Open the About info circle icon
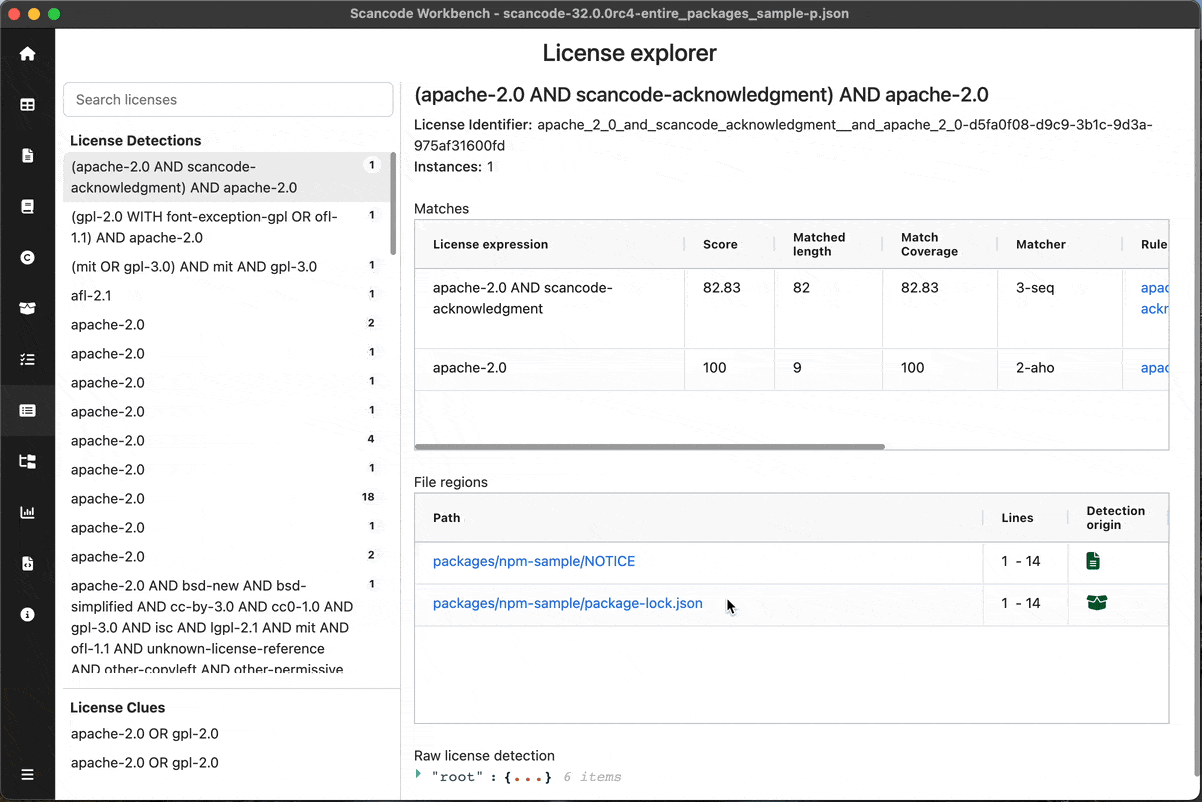 (x=27, y=614)
